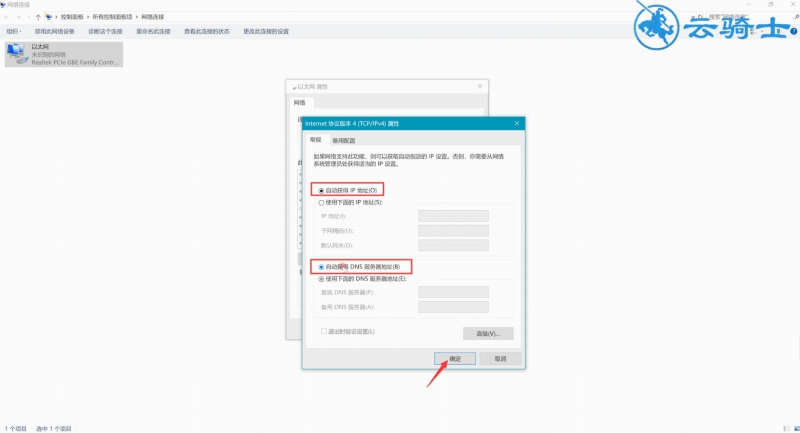
Task: Open the 高级(V)... advanced settings
Action: pos(488,334)
